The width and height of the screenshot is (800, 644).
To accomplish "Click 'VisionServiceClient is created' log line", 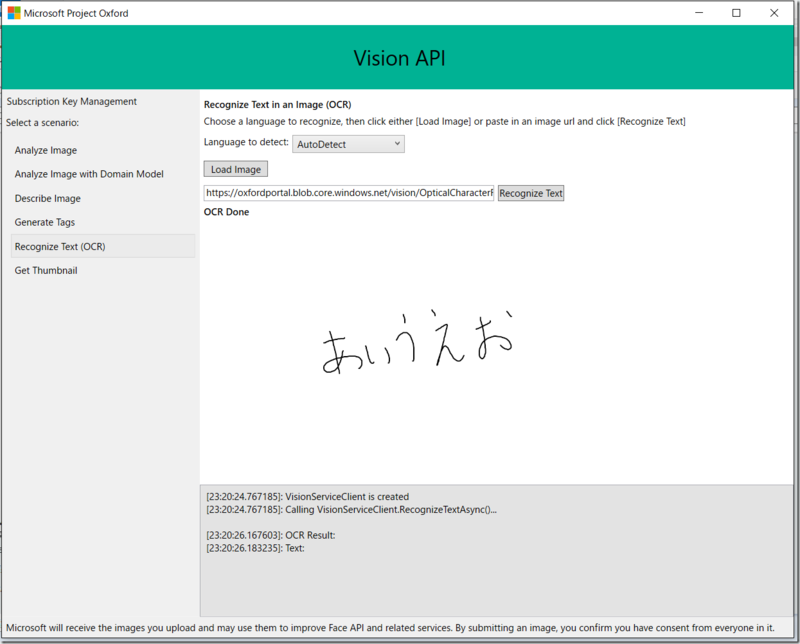I will [x=308, y=497].
